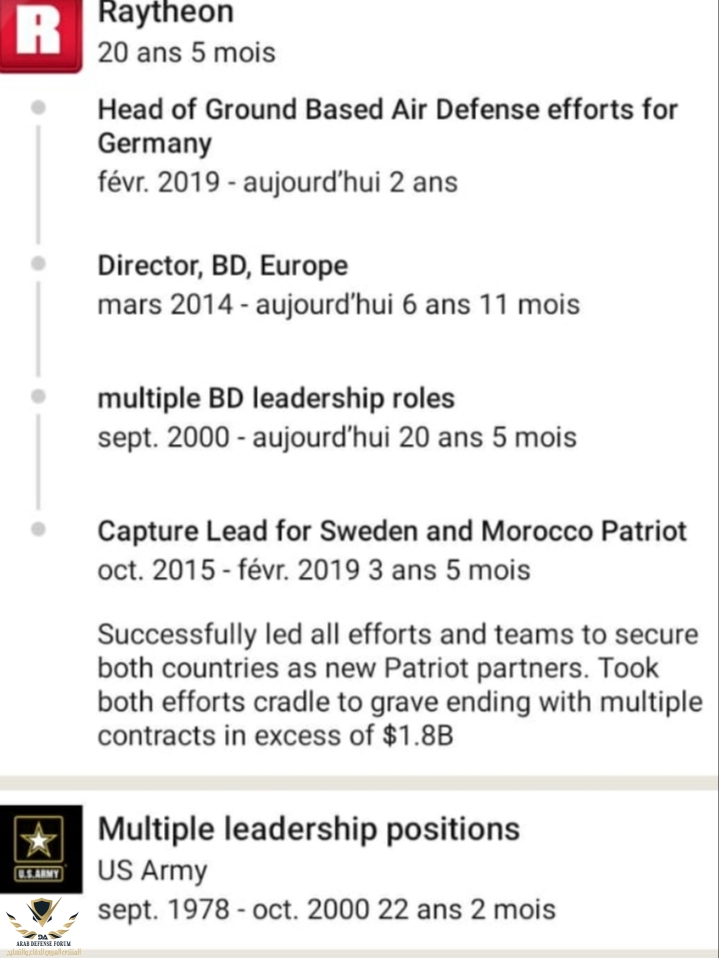The width and height of the screenshot is (719, 958).
Task: Click the Raytheon total duration 20 ans 5 mois
Action: 186,52
